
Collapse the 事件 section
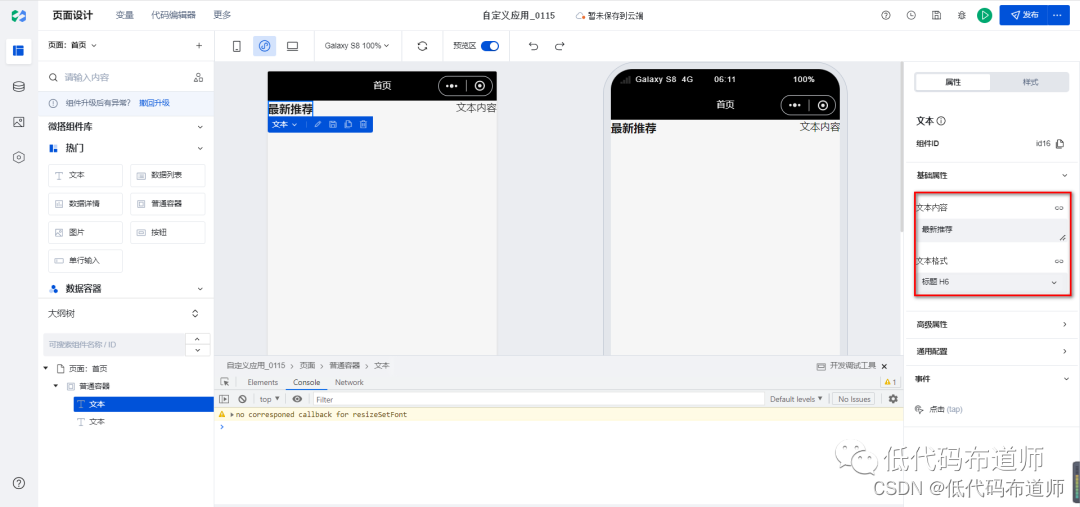[x=1065, y=379]
